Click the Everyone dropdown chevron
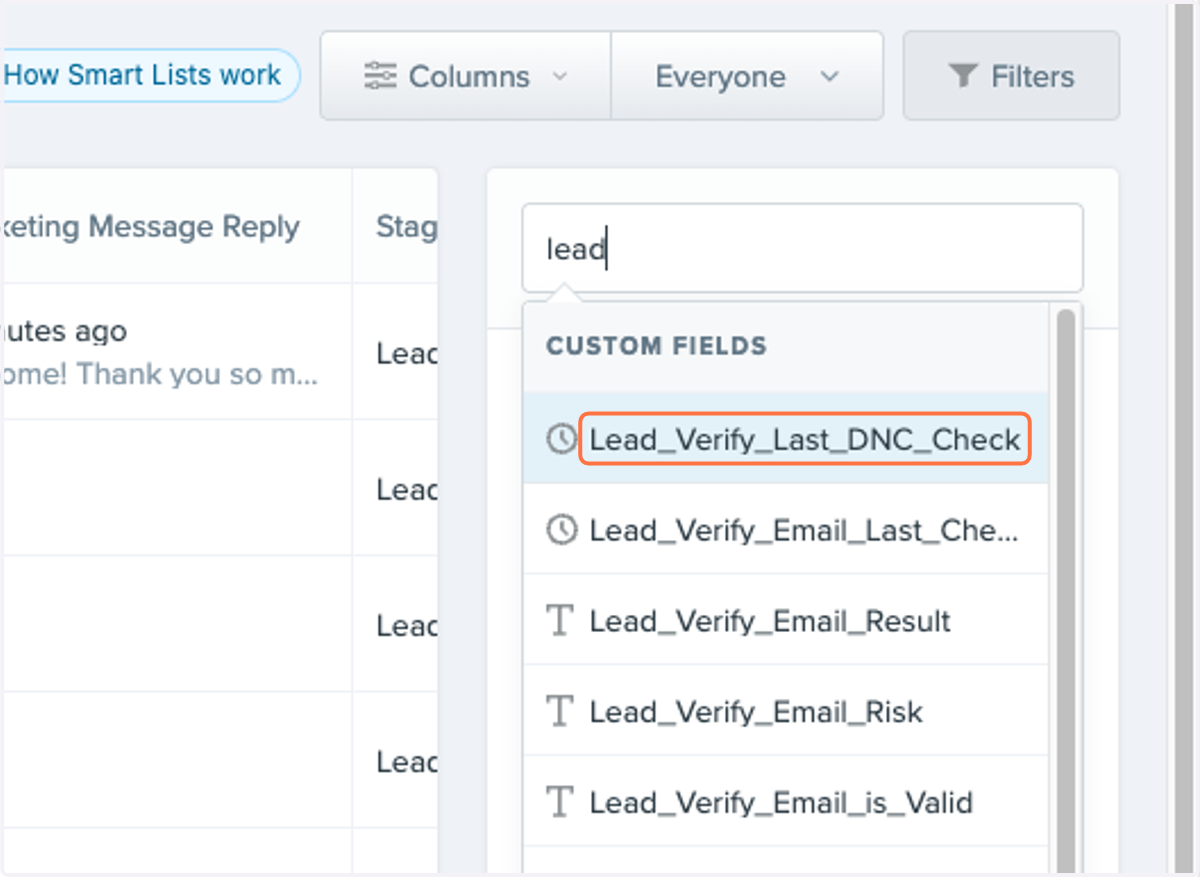Image resolution: width=1200 pixels, height=877 pixels. point(830,77)
